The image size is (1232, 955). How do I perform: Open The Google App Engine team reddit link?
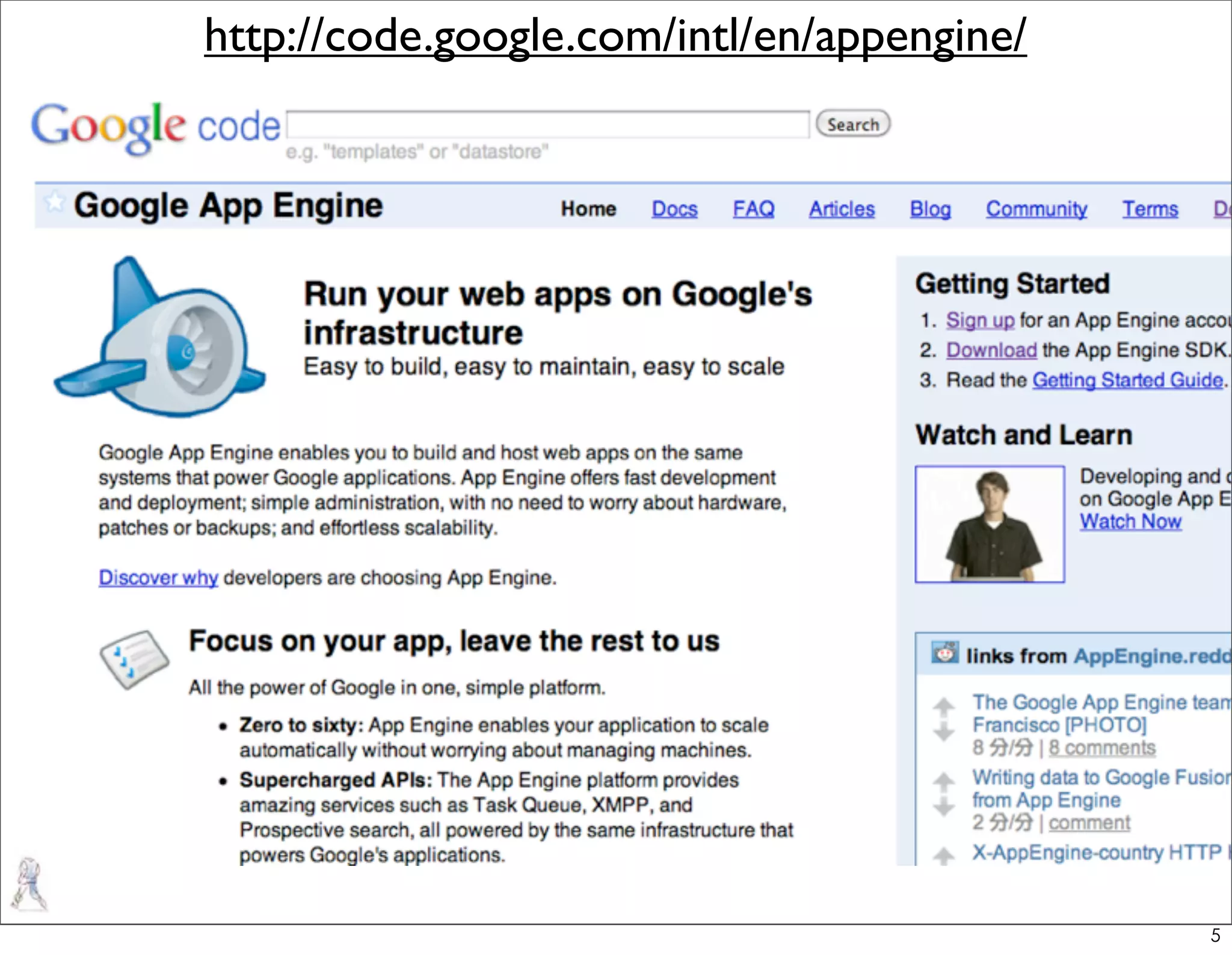[1101, 713]
